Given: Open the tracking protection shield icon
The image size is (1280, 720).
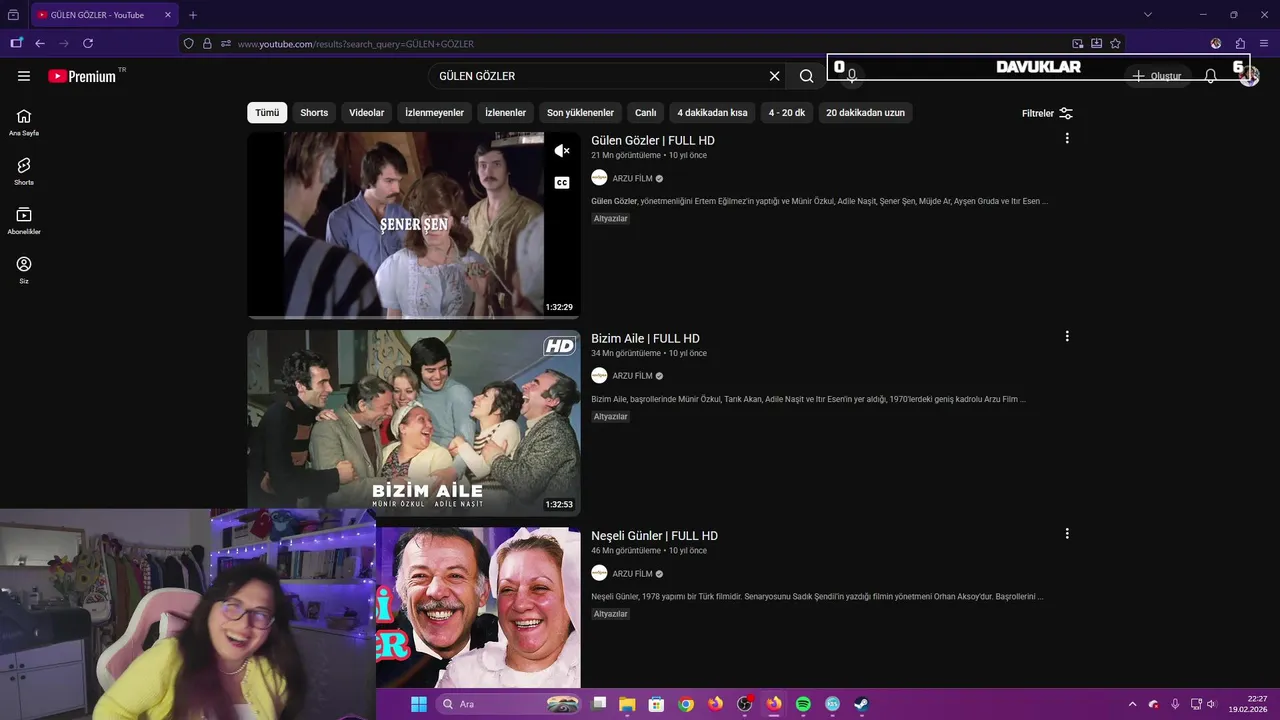Looking at the screenshot, I should [x=188, y=44].
